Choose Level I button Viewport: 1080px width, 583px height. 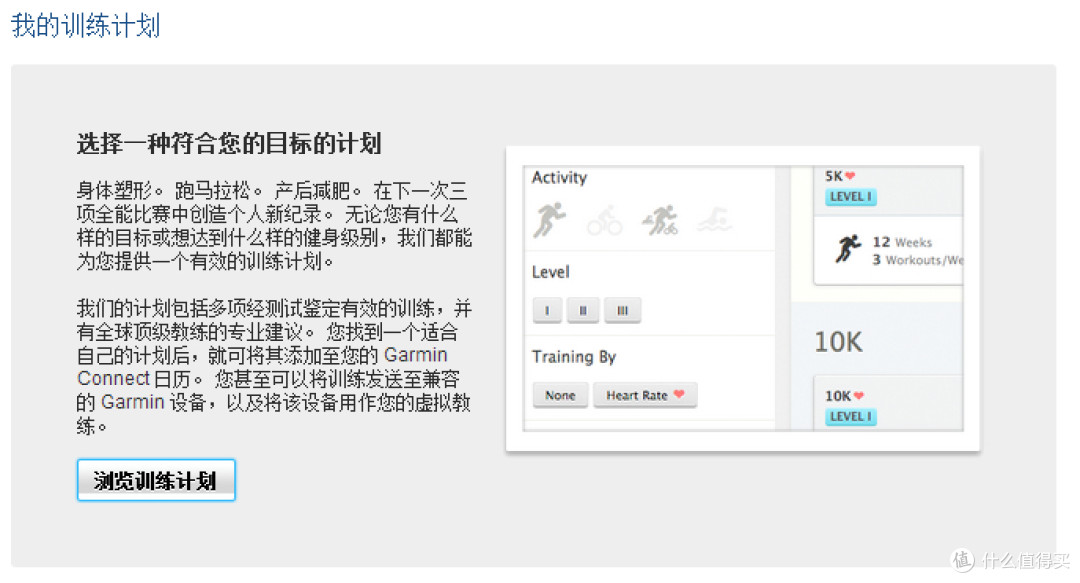(x=548, y=311)
